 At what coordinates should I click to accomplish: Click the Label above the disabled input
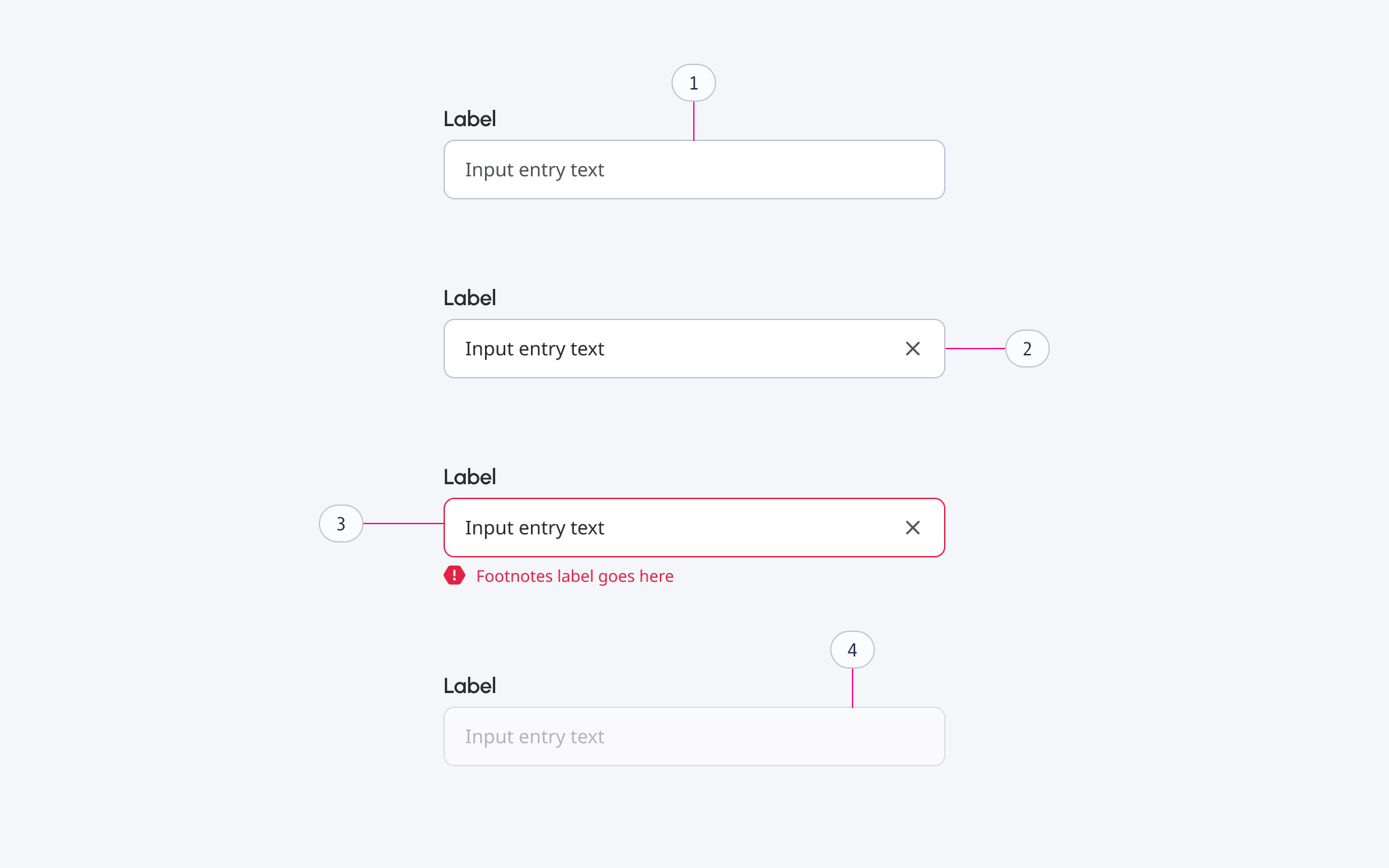click(x=469, y=686)
